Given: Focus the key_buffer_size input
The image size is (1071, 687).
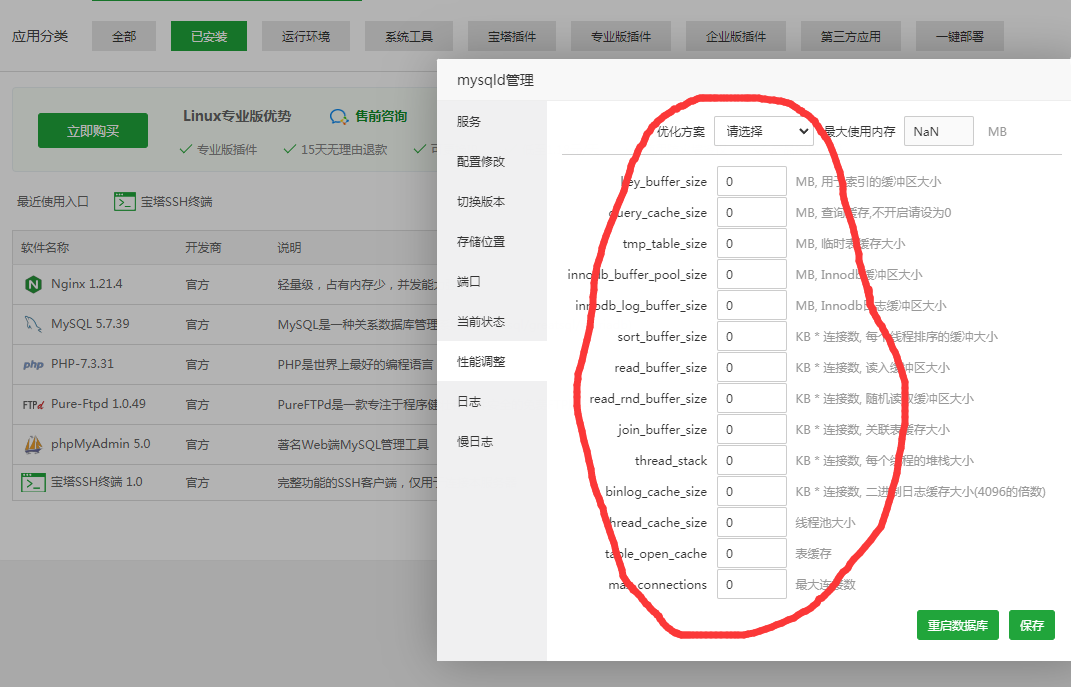Looking at the screenshot, I should point(751,182).
